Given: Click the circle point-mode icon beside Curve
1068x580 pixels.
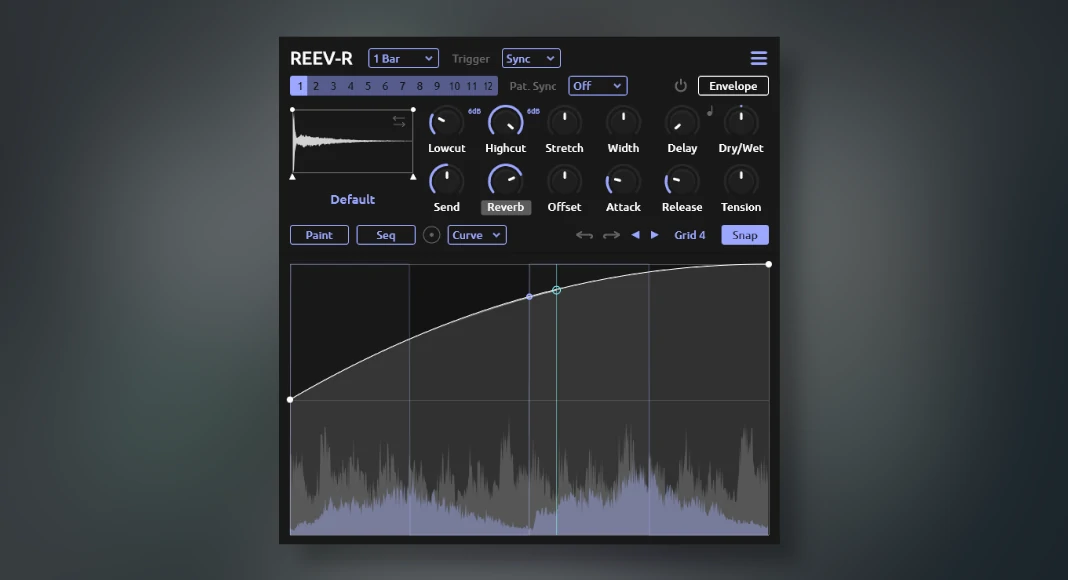Looking at the screenshot, I should pos(431,236).
